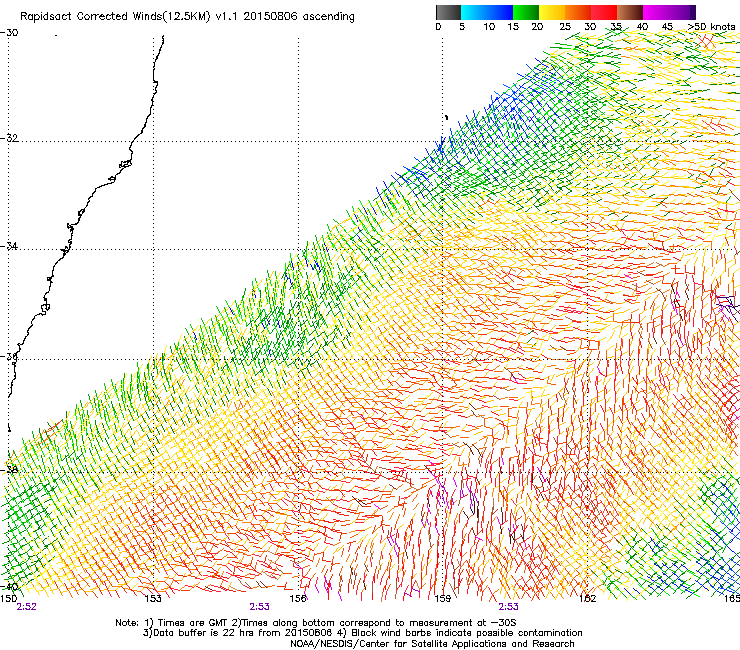Viewport: 740px width, 650px height.
Task: Click the "156" longitude axis label
Action: tap(298, 599)
